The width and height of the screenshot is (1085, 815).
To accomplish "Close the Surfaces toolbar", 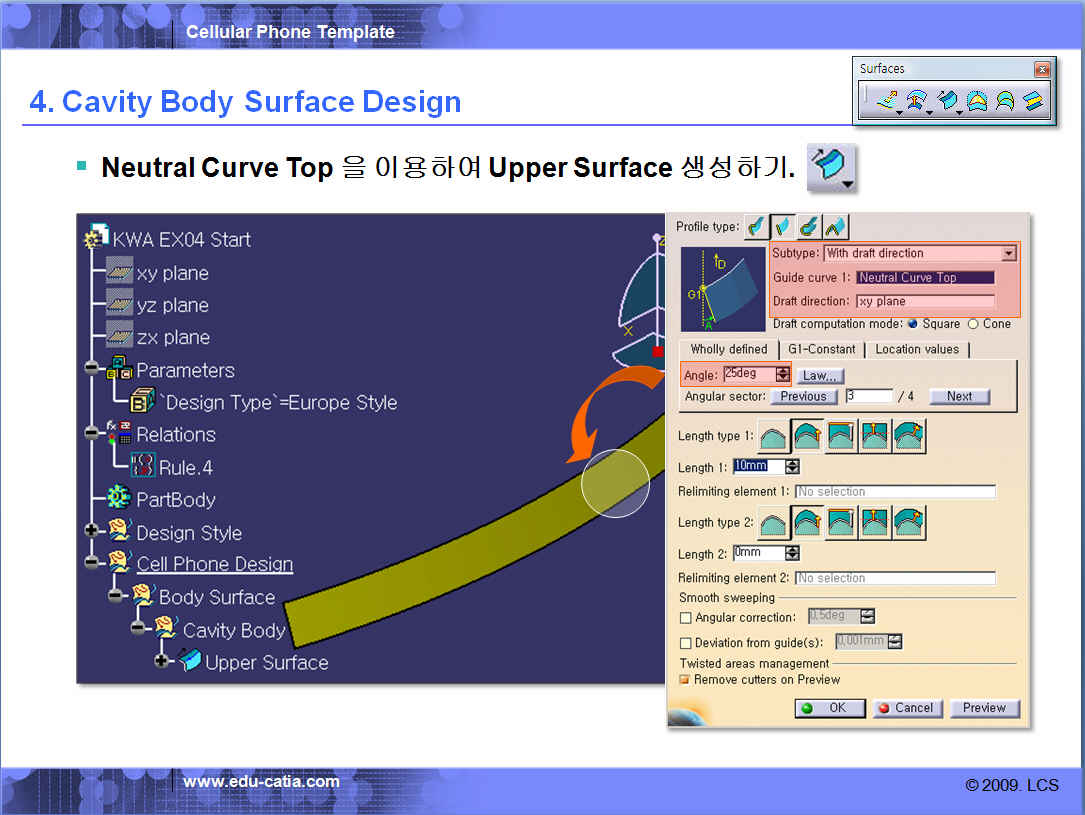I will click(1042, 69).
